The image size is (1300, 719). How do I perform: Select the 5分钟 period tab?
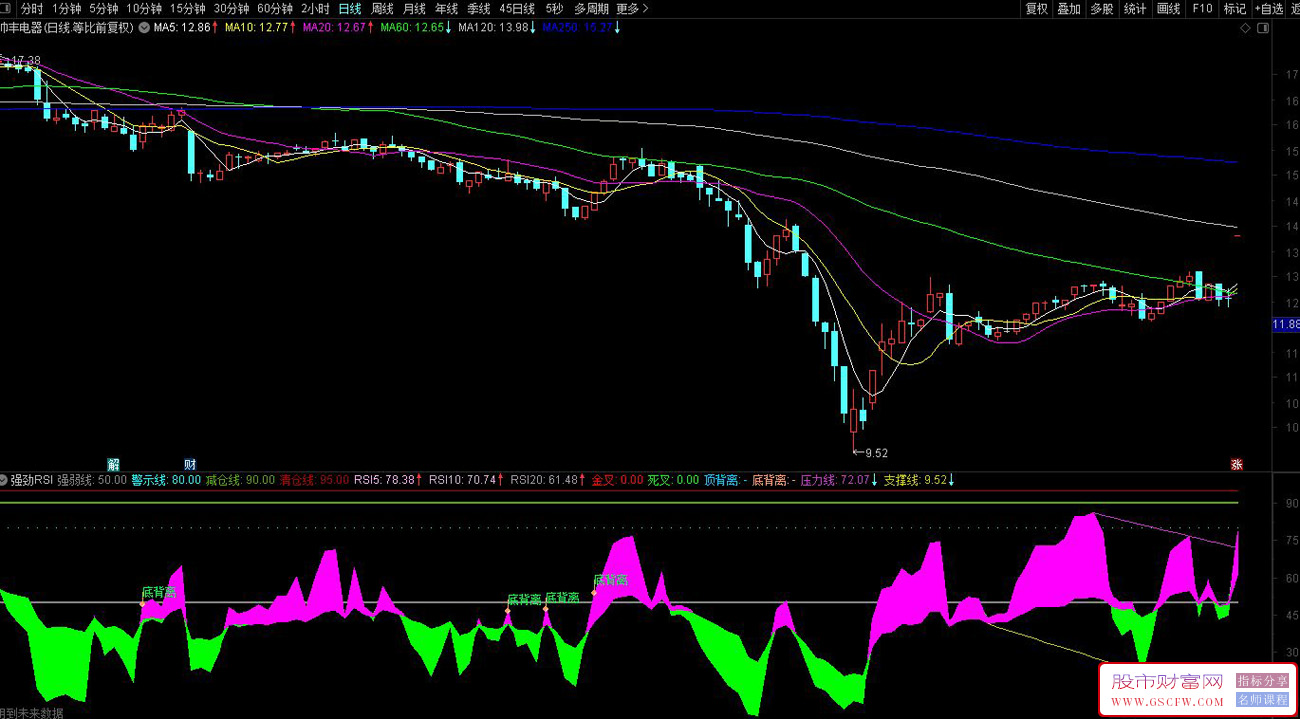(x=104, y=8)
